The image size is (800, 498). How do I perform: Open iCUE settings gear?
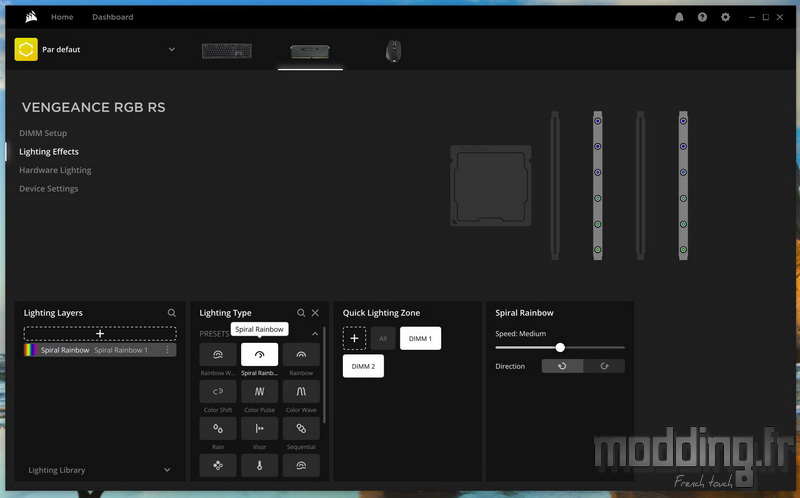point(725,17)
